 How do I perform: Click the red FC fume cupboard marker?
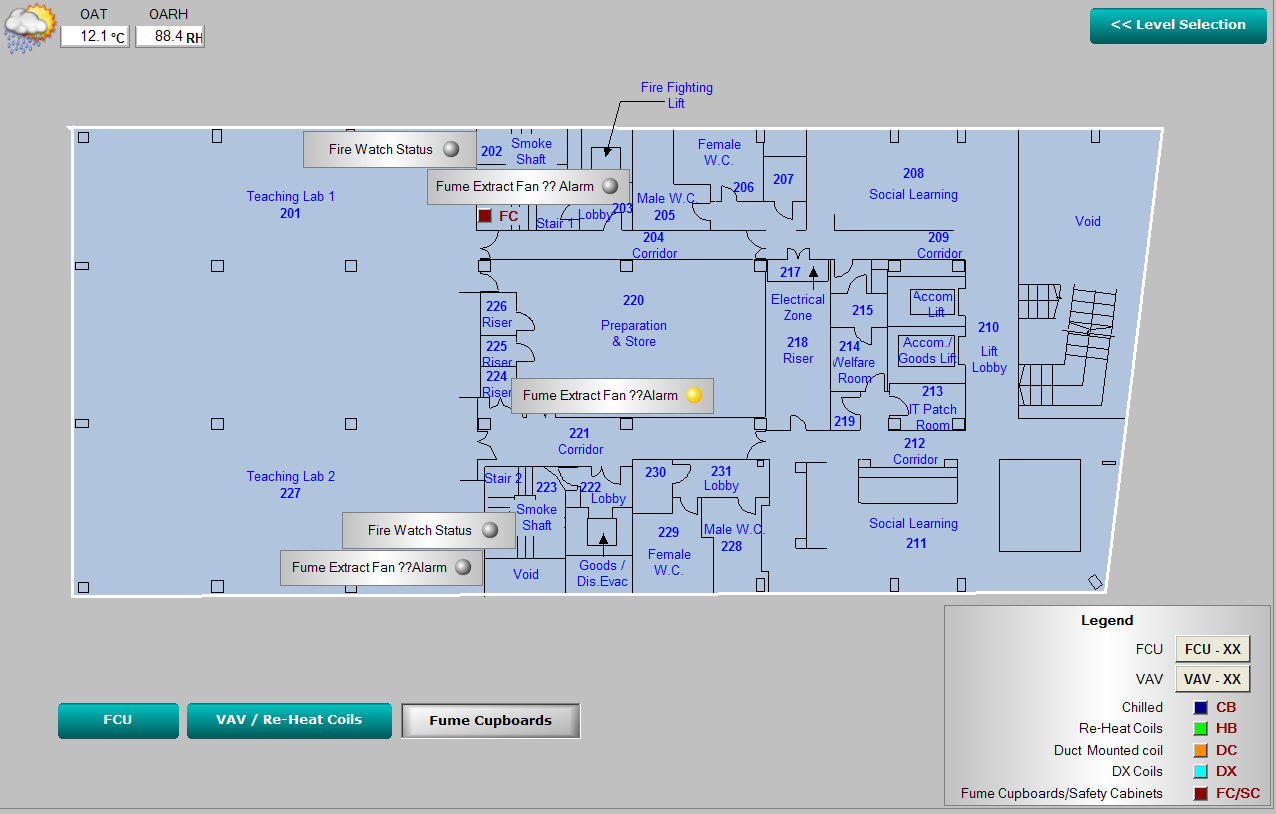485,216
